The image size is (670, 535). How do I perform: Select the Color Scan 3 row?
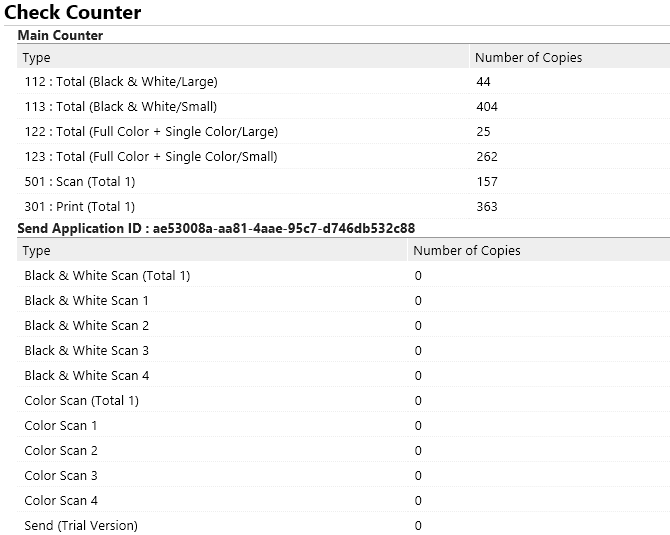point(61,476)
